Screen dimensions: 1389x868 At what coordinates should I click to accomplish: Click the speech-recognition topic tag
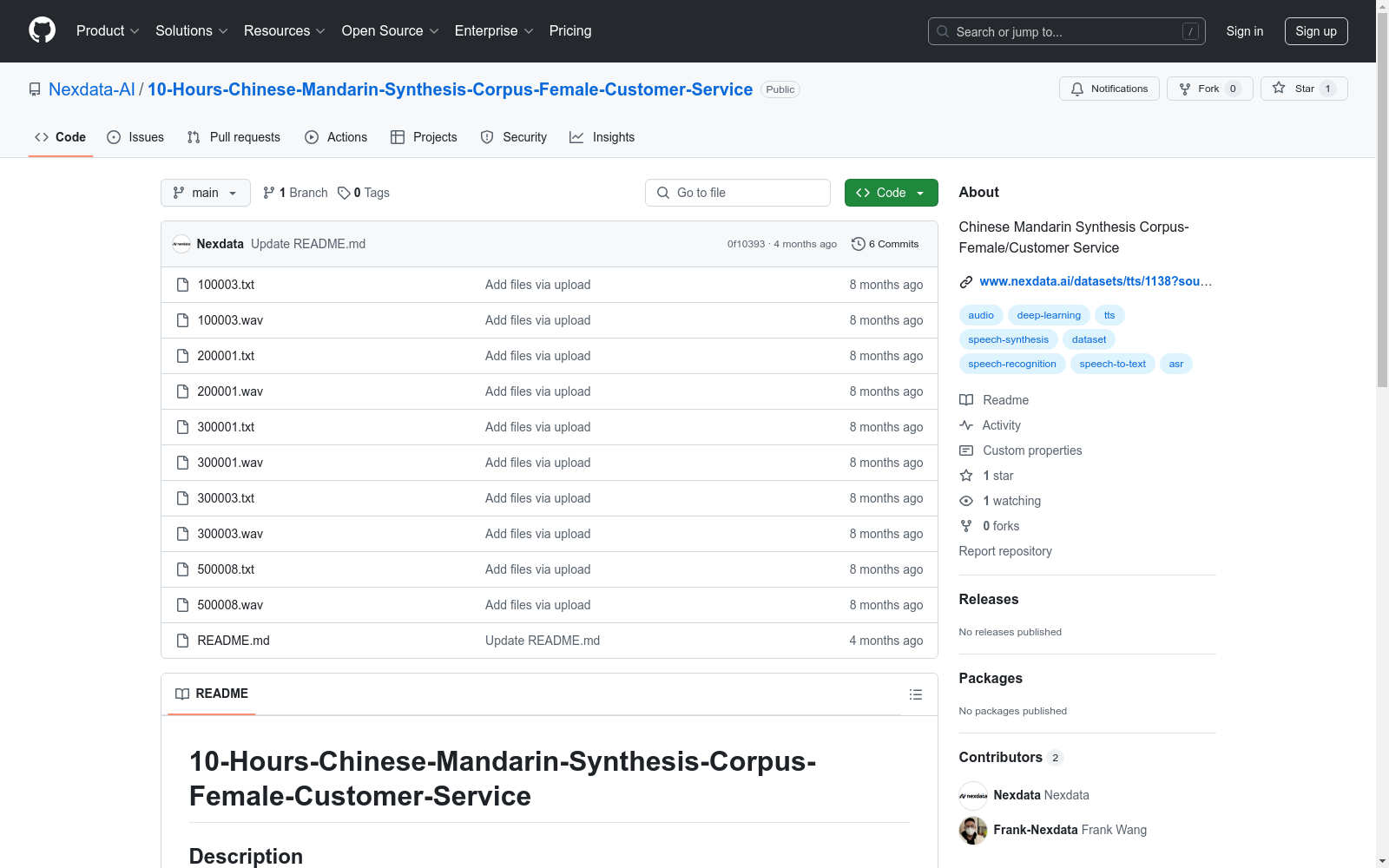pyautogui.click(x=1012, y=364)
